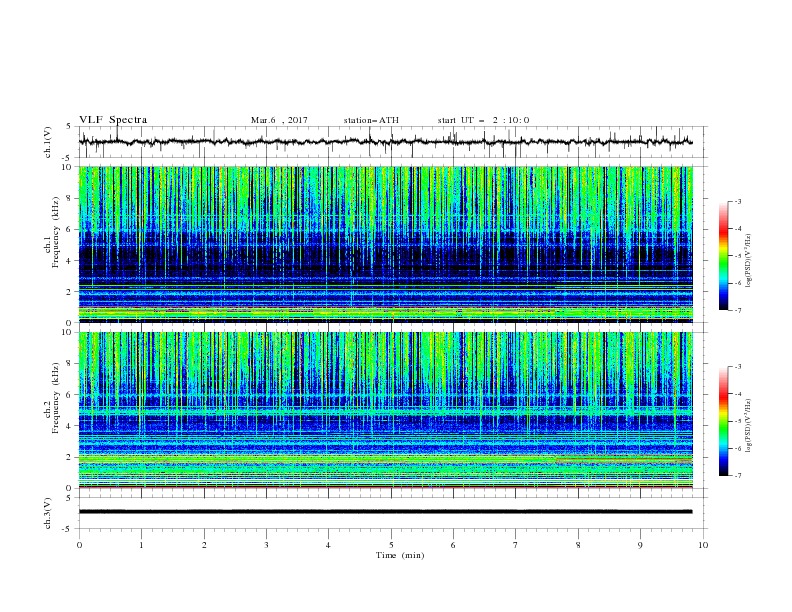Viewport: 792px width, 612px height.
Task: Click the time axis tick label "6"
Action: click(x=453, y=545)
